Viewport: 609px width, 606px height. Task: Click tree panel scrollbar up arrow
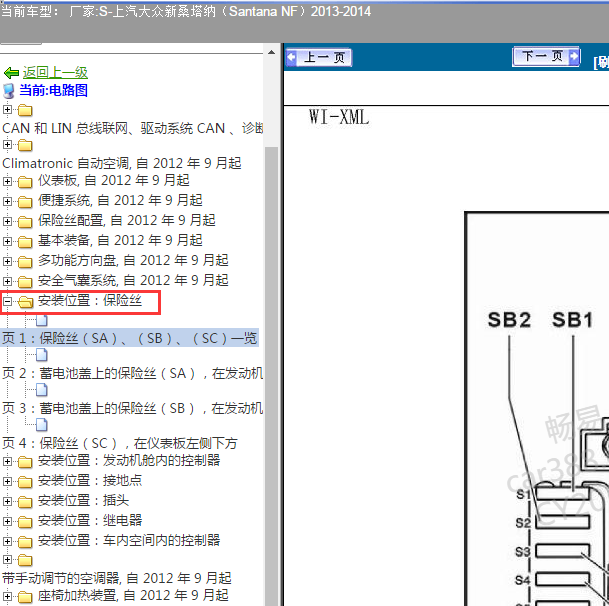(271, 52)
